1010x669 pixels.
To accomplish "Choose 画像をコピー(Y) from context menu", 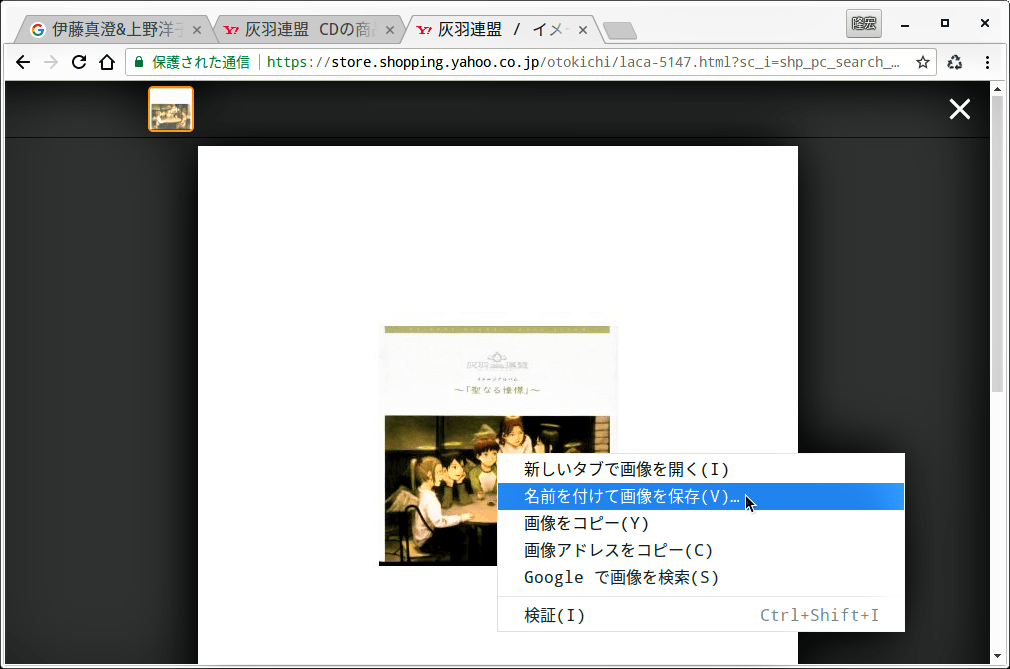I will 701,523.
